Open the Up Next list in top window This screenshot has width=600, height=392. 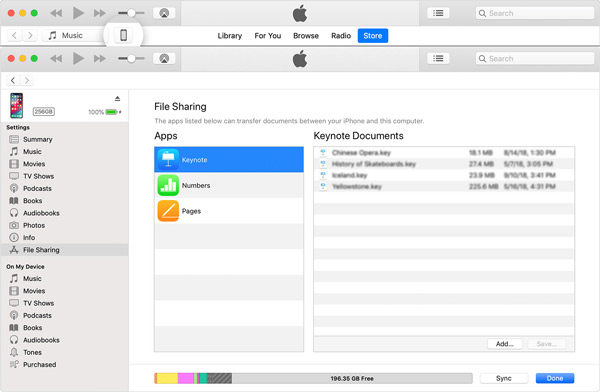point(438,13)
